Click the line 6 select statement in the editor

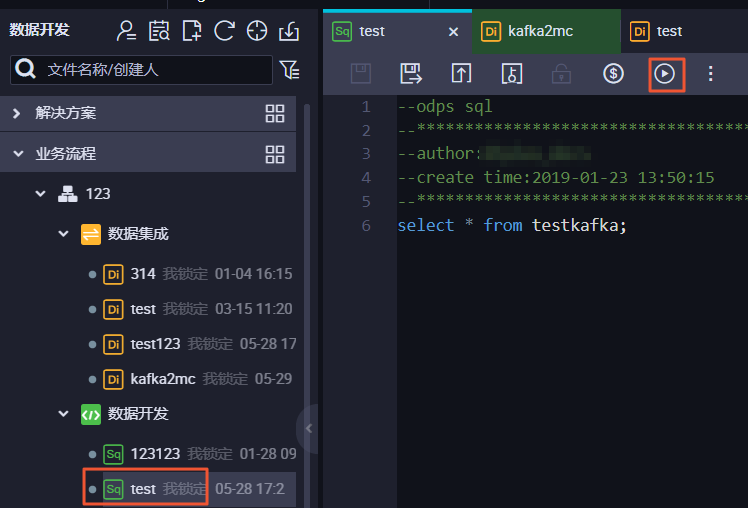pos(512,225)
